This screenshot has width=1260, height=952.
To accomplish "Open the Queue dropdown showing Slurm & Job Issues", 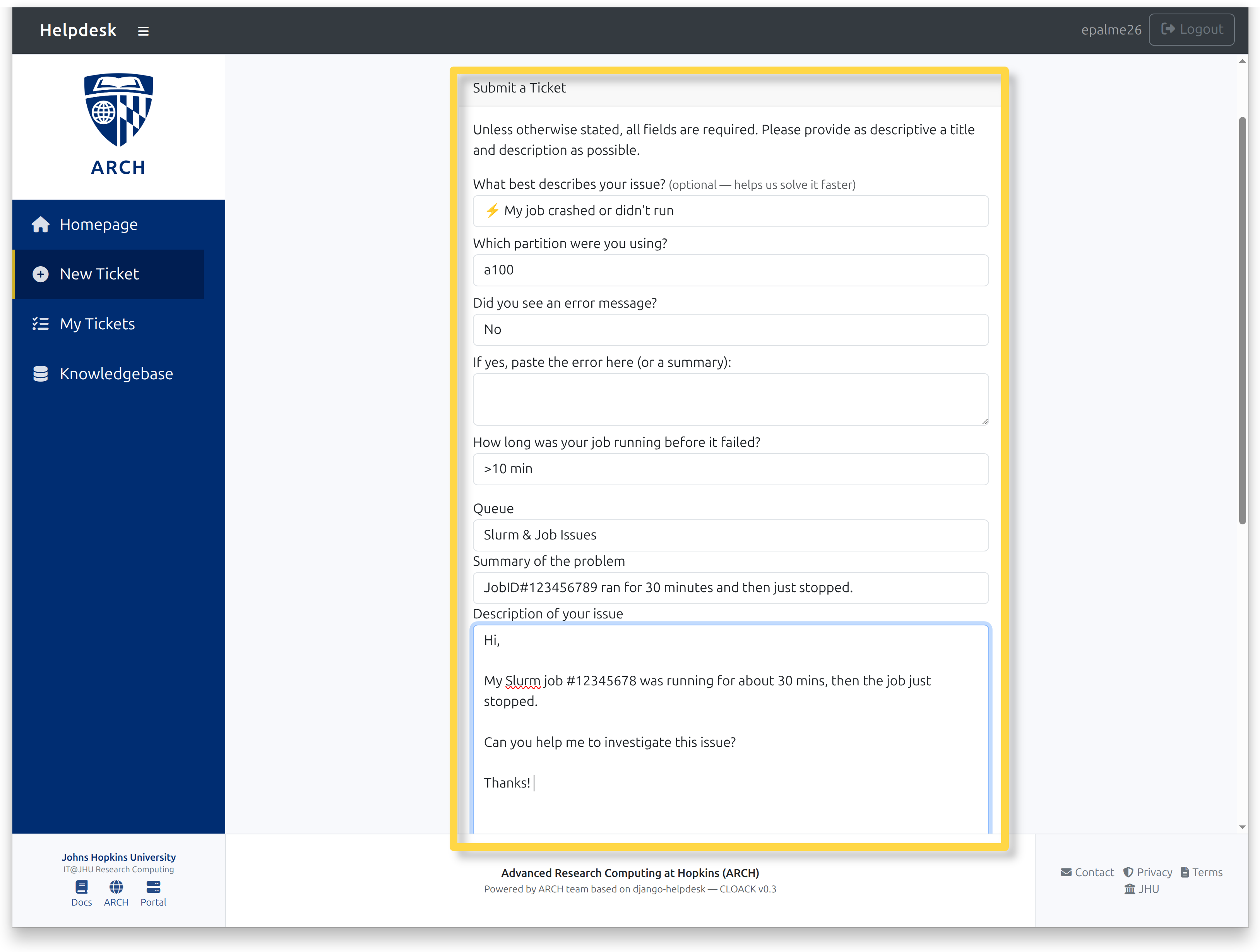I will pos(730,535).
